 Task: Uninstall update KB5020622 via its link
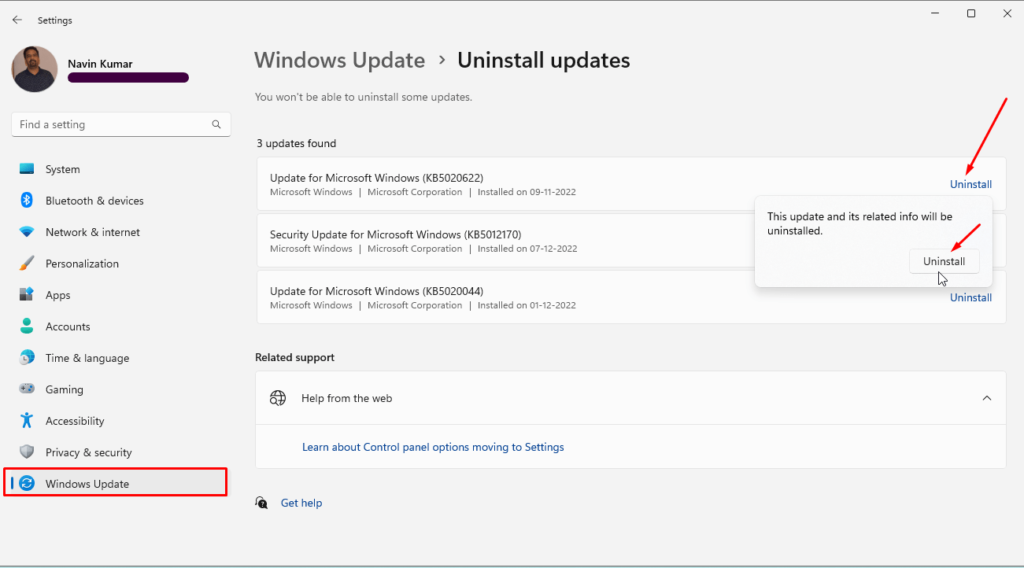point(970,184)
